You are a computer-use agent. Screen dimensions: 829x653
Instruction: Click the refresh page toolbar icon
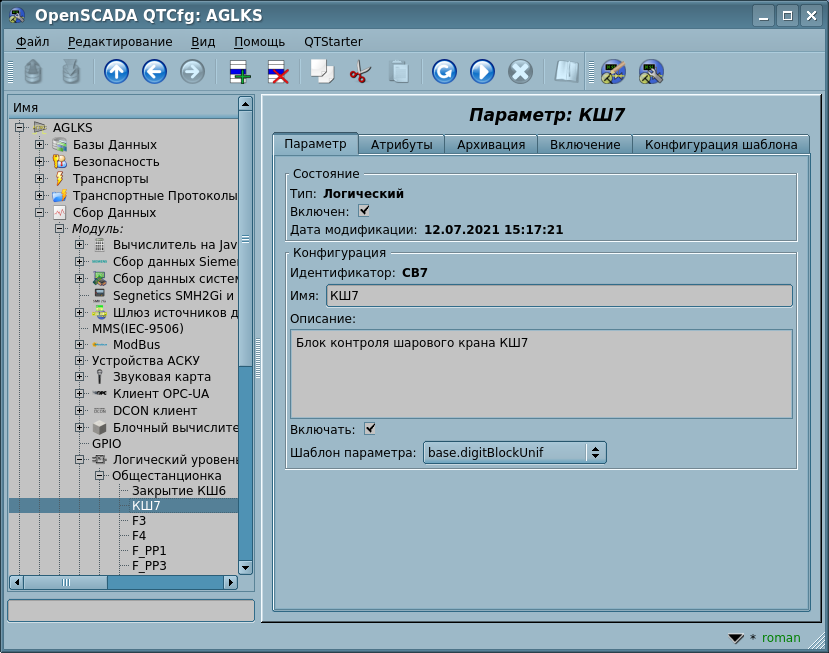pyautogui.click(x=444, y=72)
